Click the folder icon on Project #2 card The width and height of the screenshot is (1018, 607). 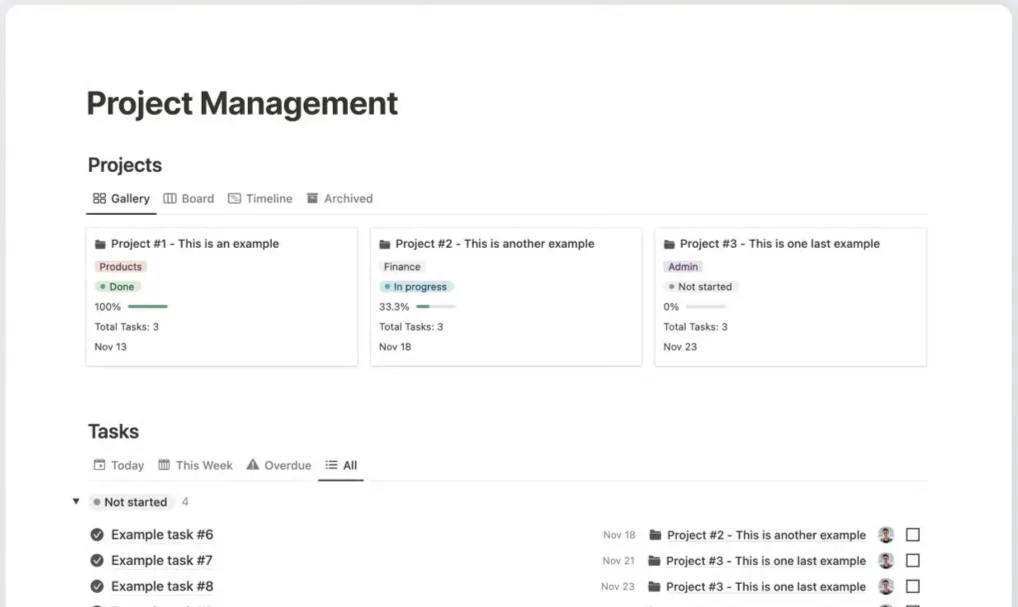tap(384, 244)
